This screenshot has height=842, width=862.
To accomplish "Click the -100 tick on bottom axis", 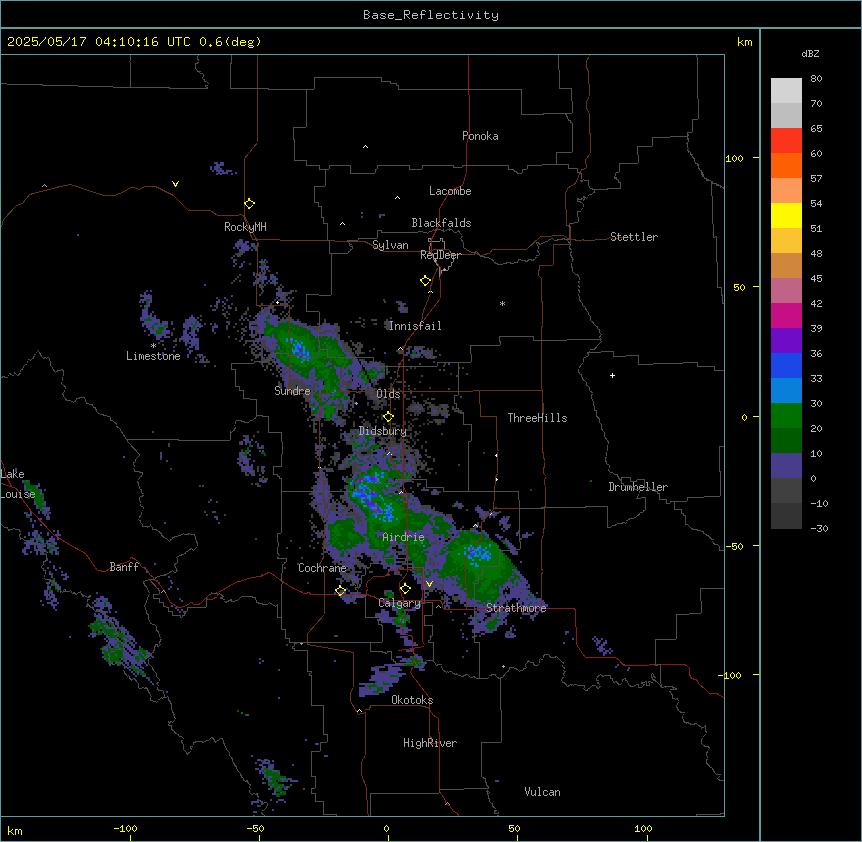I will (x=125, y=828).
